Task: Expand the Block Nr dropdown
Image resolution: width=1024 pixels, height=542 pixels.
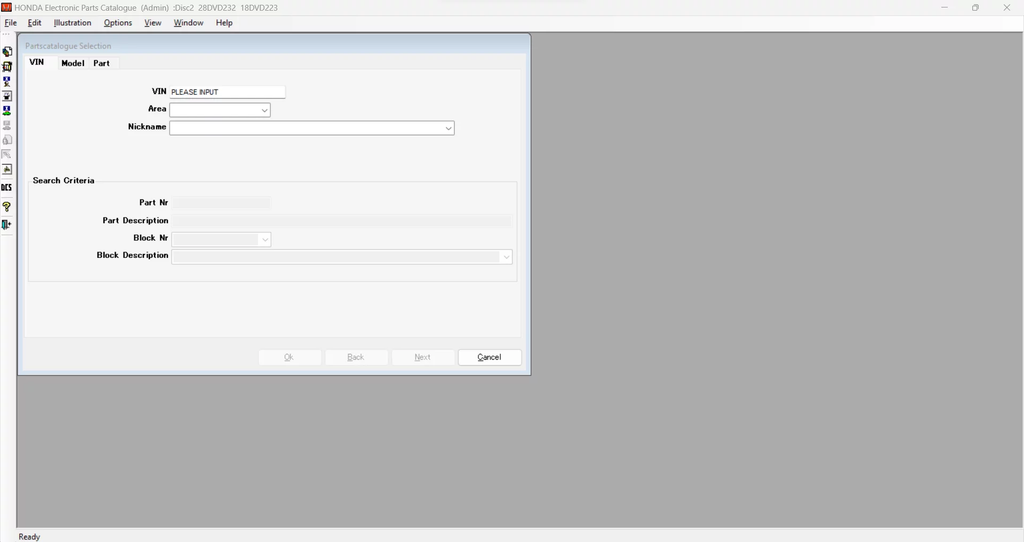Action: coord(264,240)
